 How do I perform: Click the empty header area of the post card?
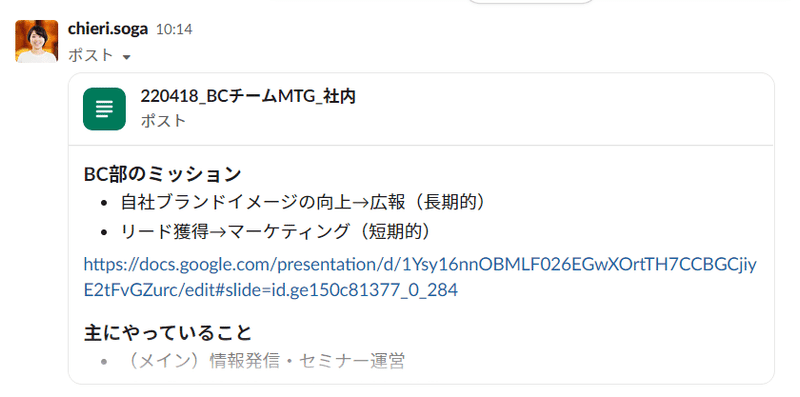tap(561, 109)
